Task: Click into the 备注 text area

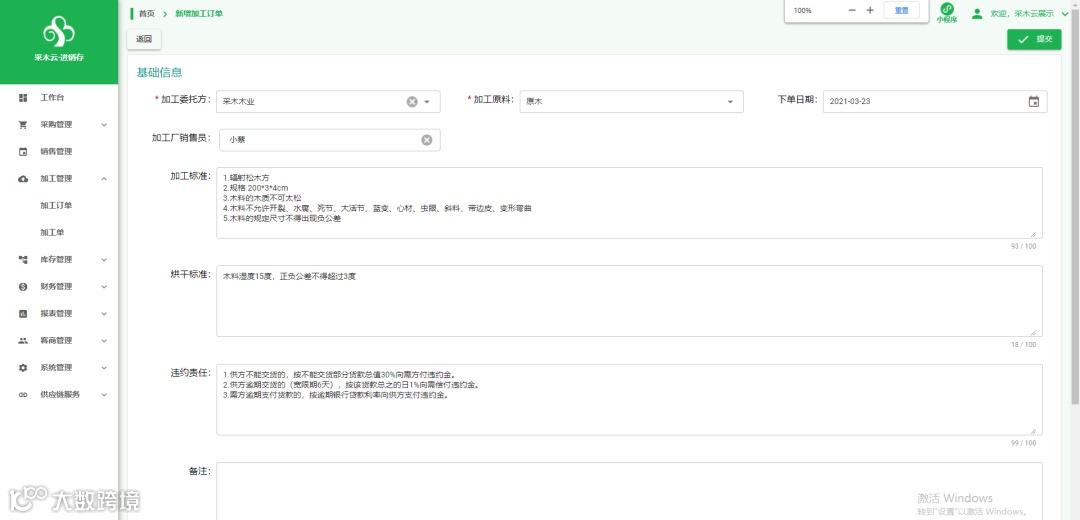Action: point(629,491)
